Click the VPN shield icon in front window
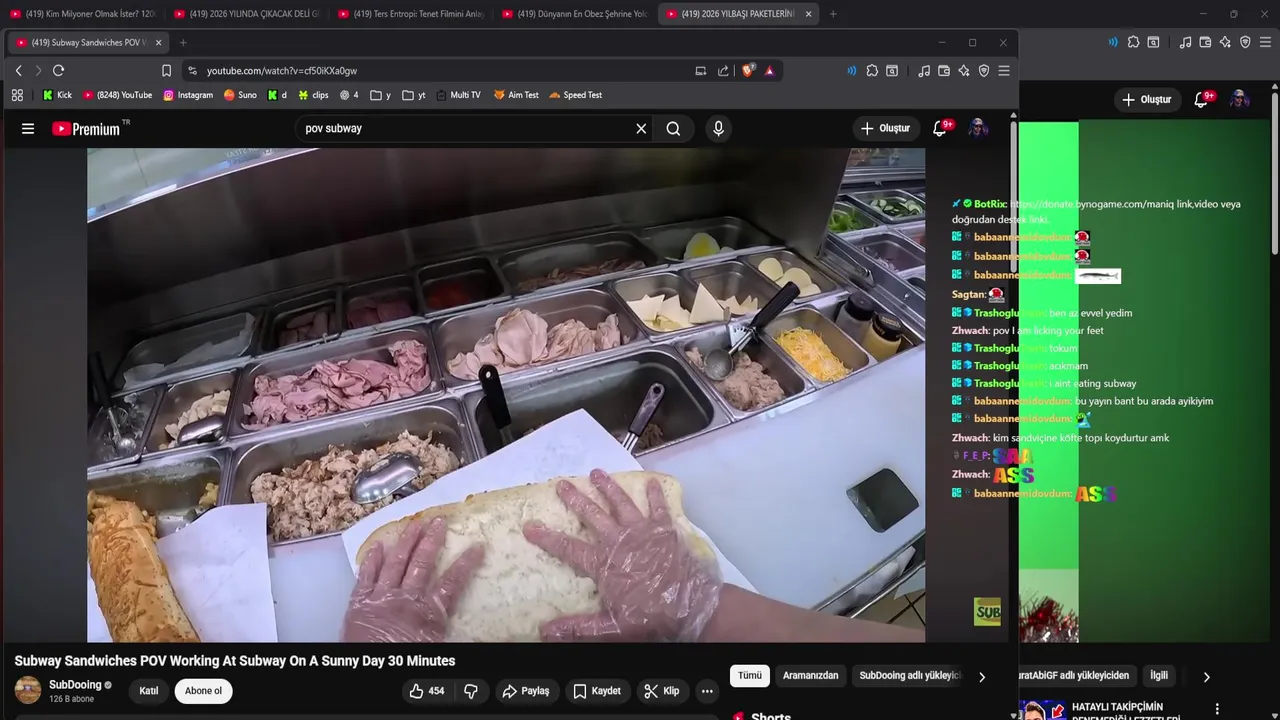 (x=984, y=70)
